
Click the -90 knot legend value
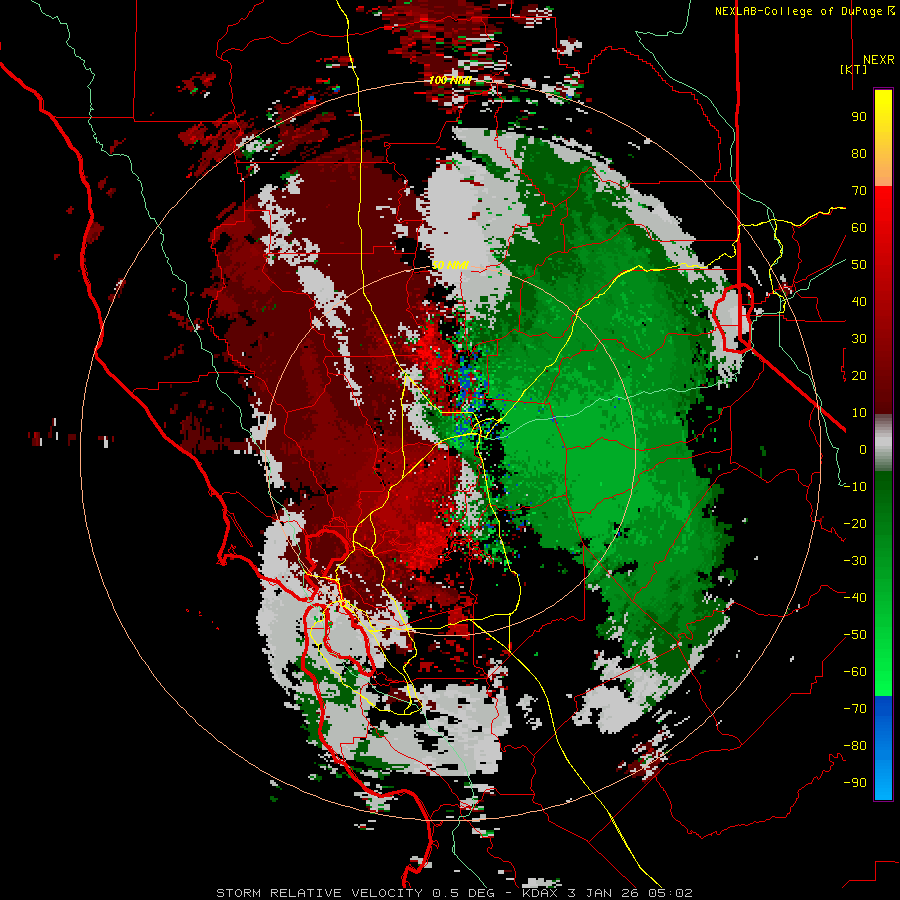tap(855, 783)
